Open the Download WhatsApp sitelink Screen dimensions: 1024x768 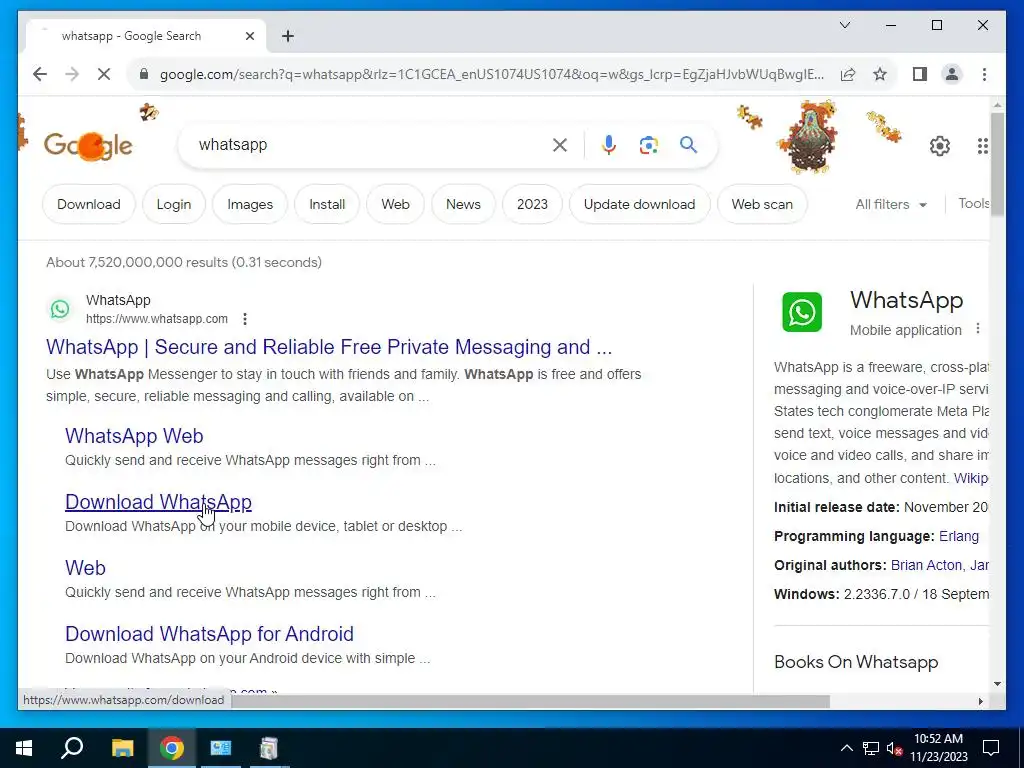[158, 502]
